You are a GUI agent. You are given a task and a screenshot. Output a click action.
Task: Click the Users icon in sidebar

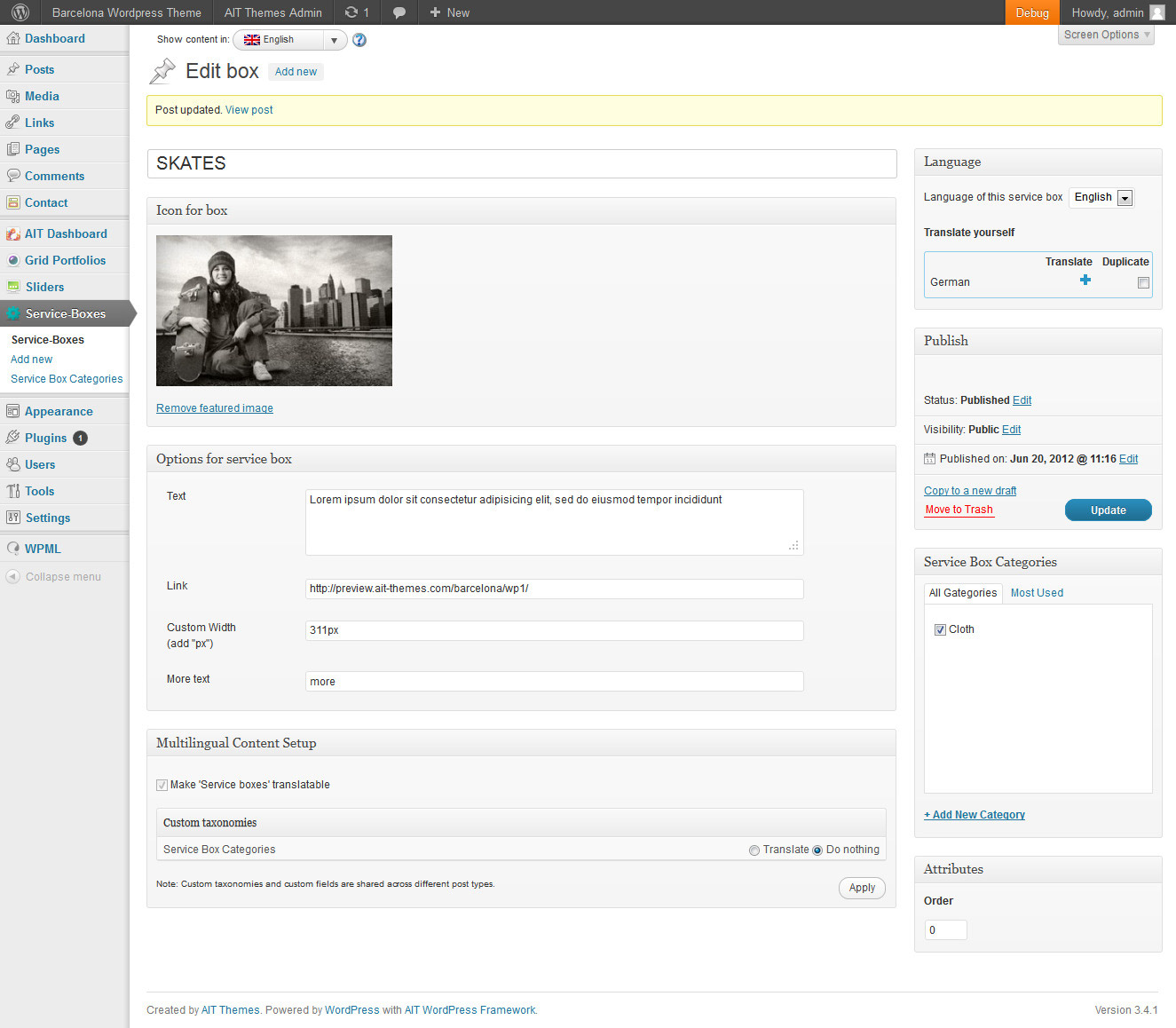tap(12, 464)
